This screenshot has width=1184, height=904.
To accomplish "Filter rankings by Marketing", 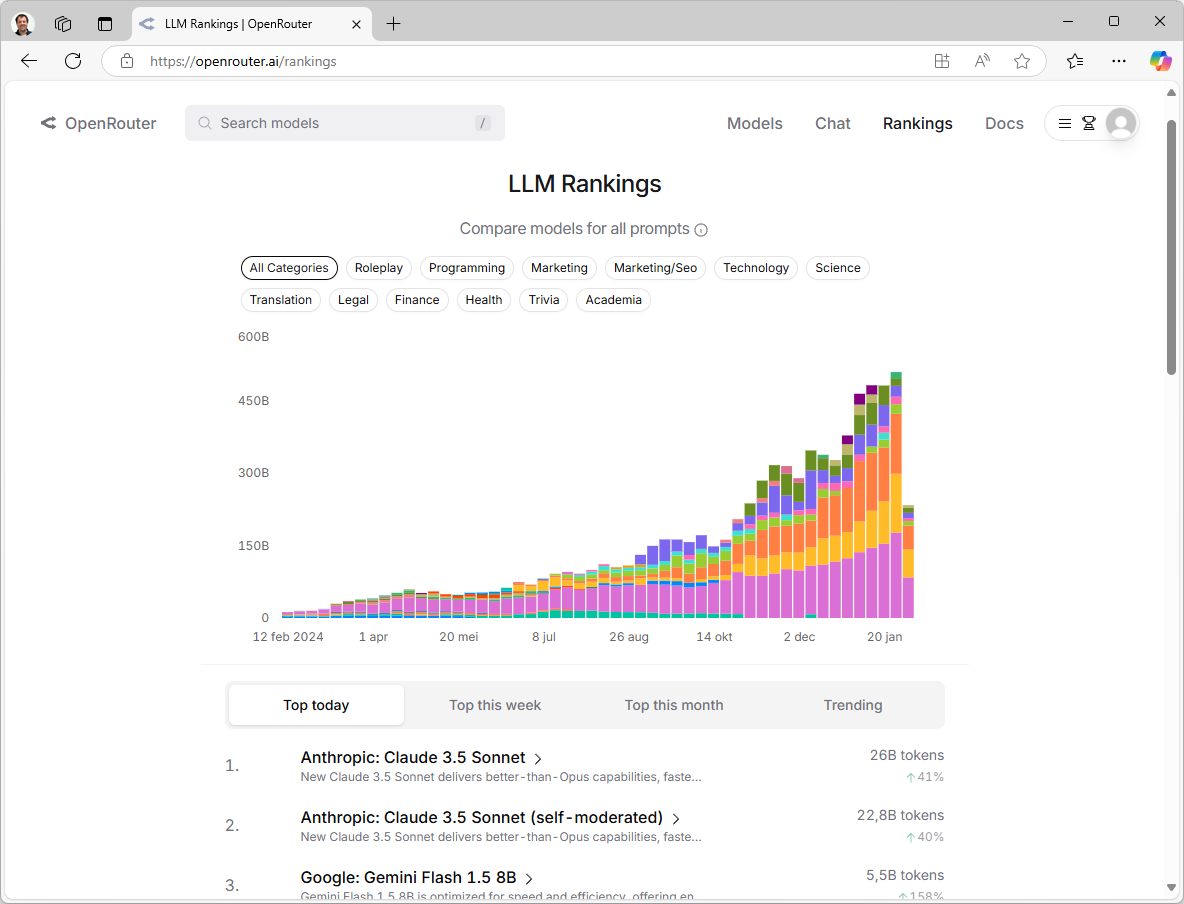I will pyautogui.click(x=559, y=268).
